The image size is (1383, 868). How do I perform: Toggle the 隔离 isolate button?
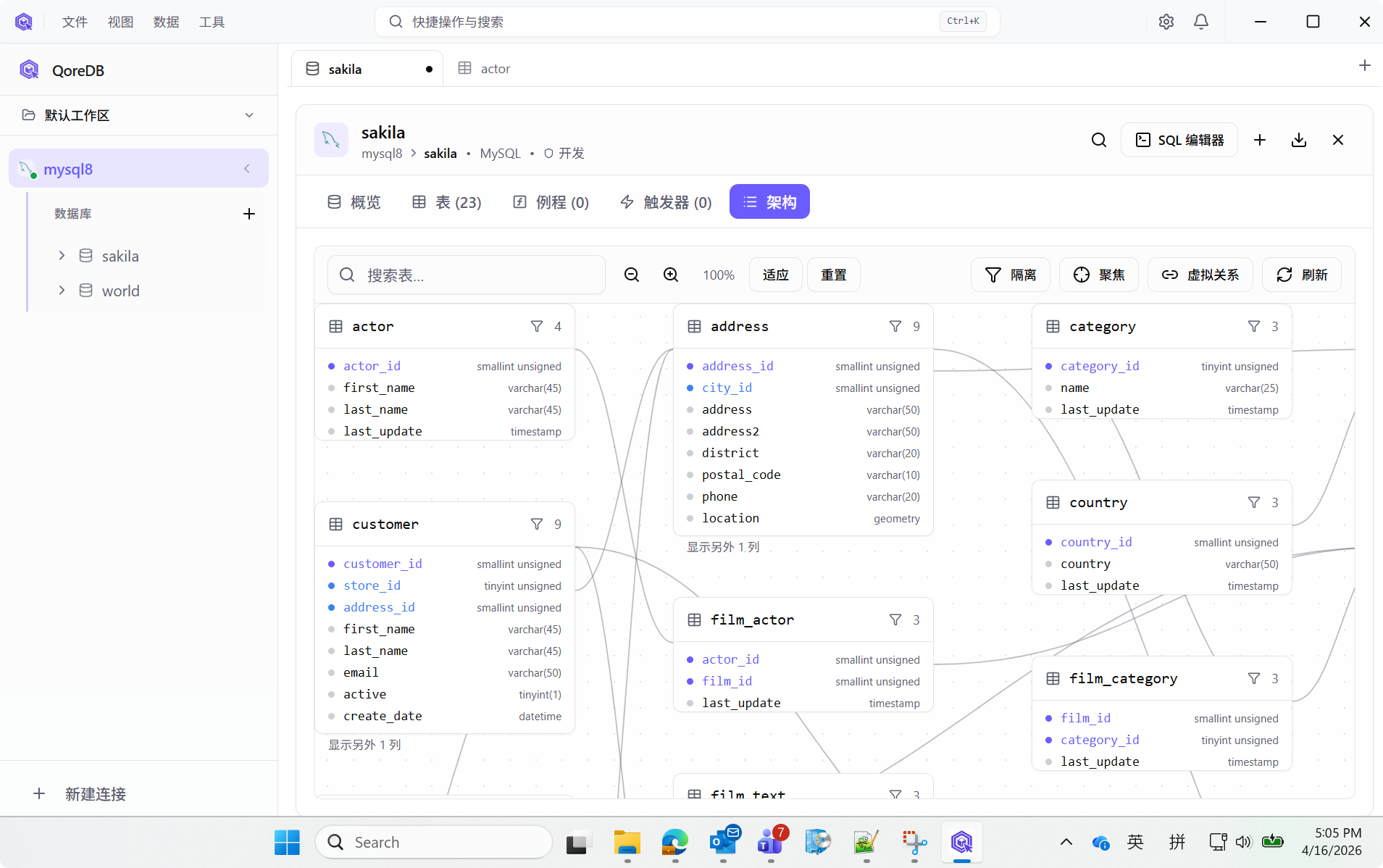1011,275
